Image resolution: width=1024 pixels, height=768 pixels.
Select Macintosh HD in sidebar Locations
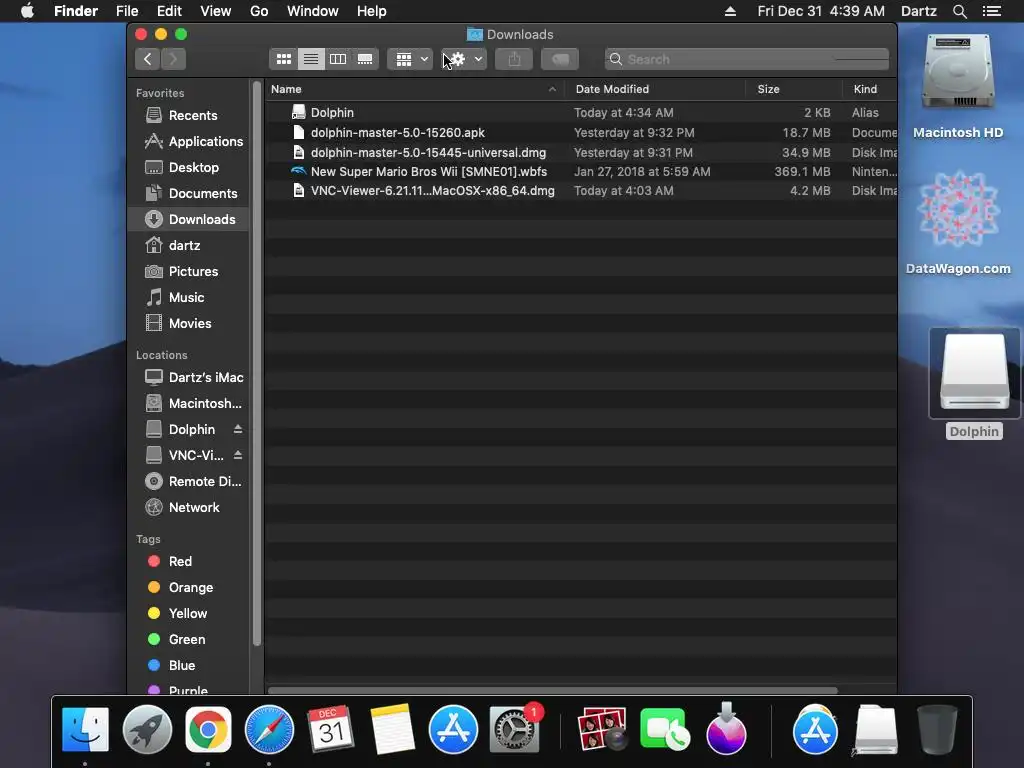click(x=188, y=404)
